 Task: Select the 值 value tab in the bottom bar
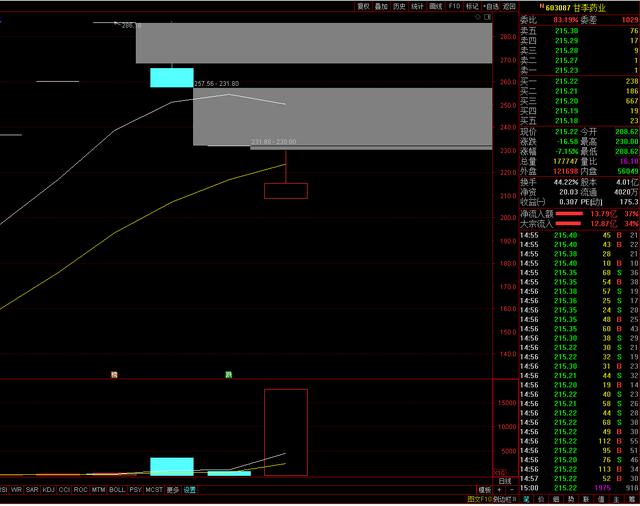[601, 499]
